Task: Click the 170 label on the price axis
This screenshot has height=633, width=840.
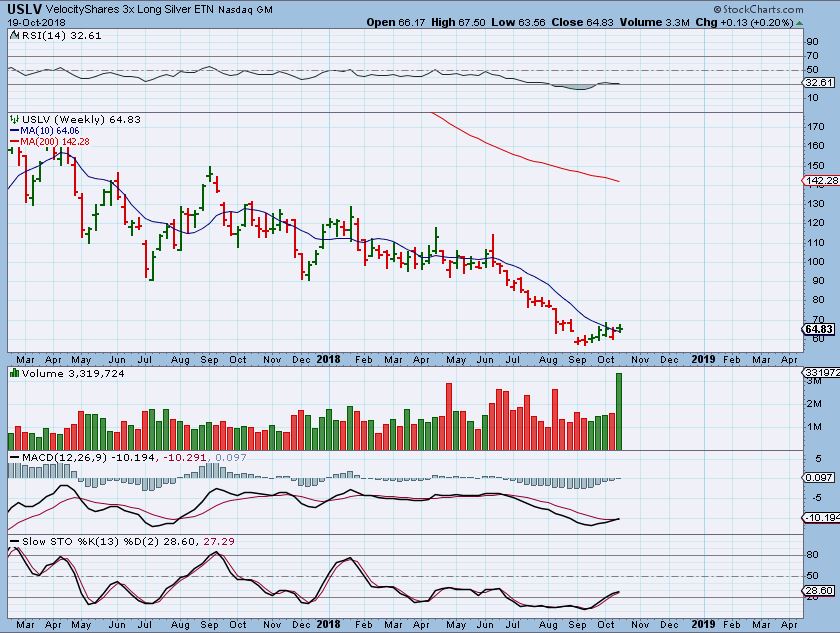Action: pos(815,127)
